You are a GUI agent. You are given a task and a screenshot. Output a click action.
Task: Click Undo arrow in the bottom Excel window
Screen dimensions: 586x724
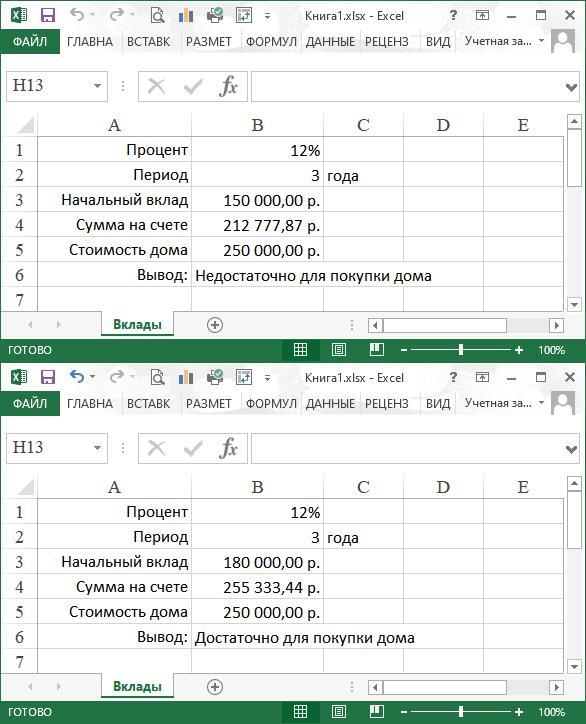point(77,377)
